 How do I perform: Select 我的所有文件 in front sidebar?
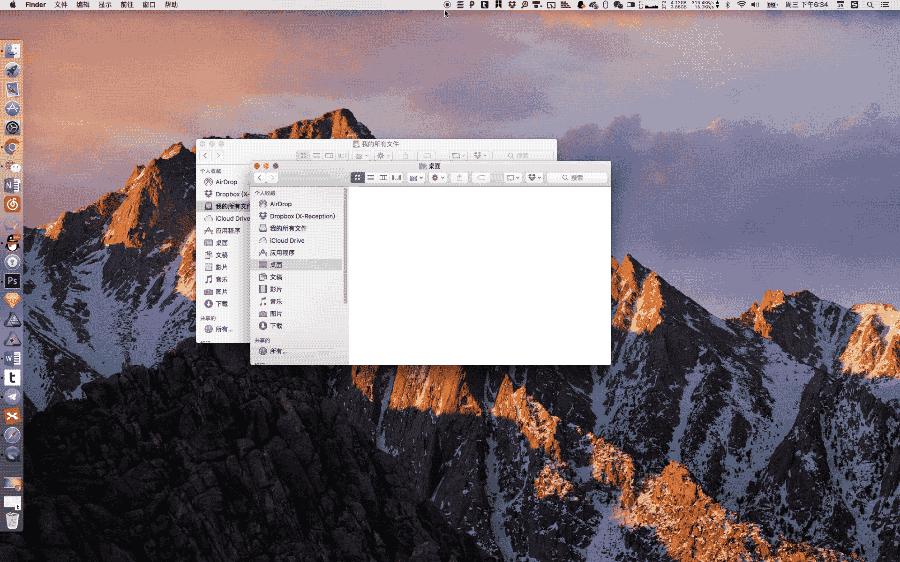[x=287, y=228]
